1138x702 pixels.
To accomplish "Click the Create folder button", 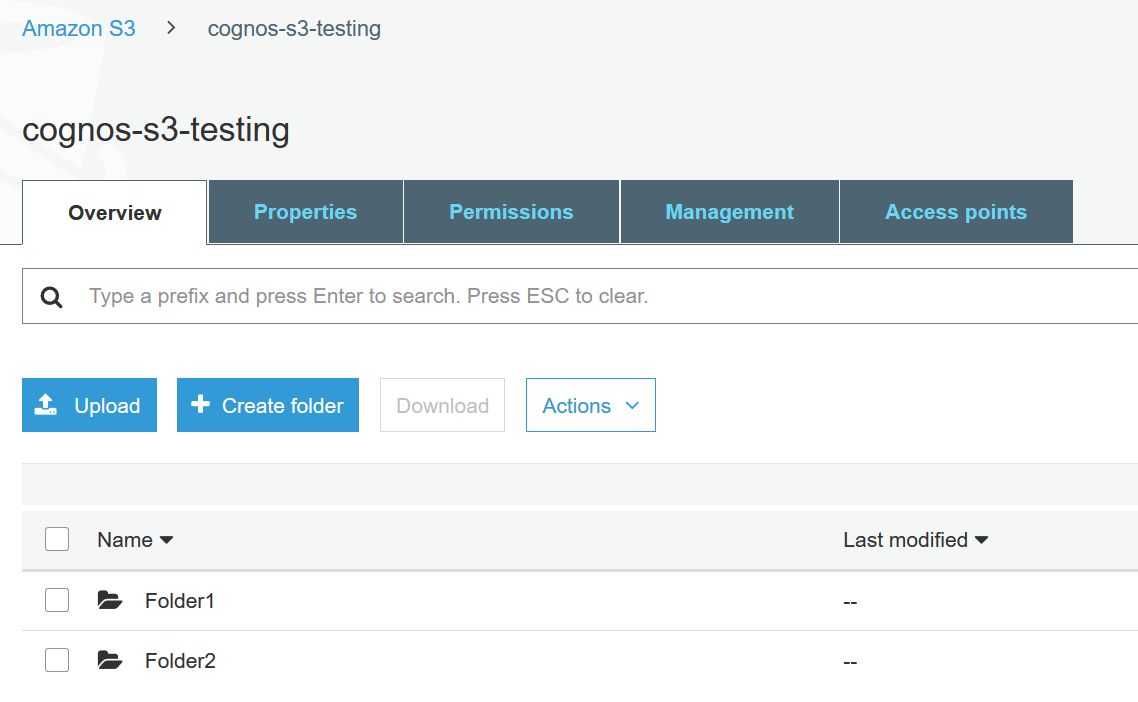I will [268, 405].
